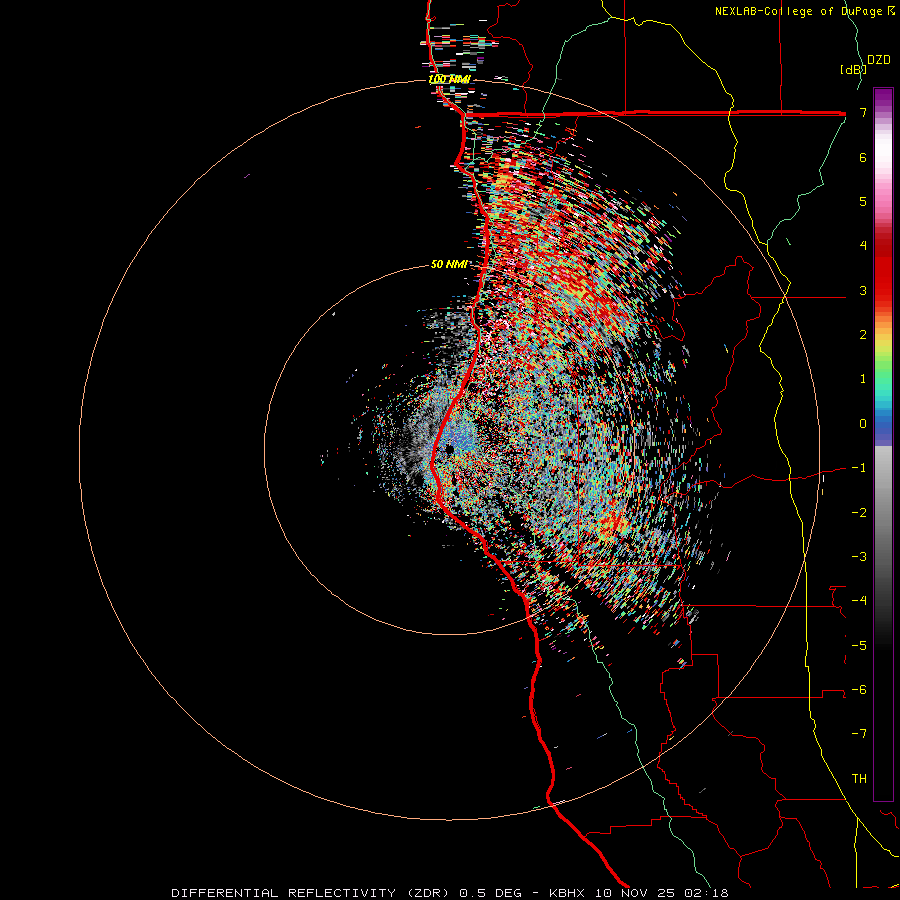The width and height of the screenshot is (900, 900).
Task: Click the -5 value on the scale
Action: [x=859, y=645]
